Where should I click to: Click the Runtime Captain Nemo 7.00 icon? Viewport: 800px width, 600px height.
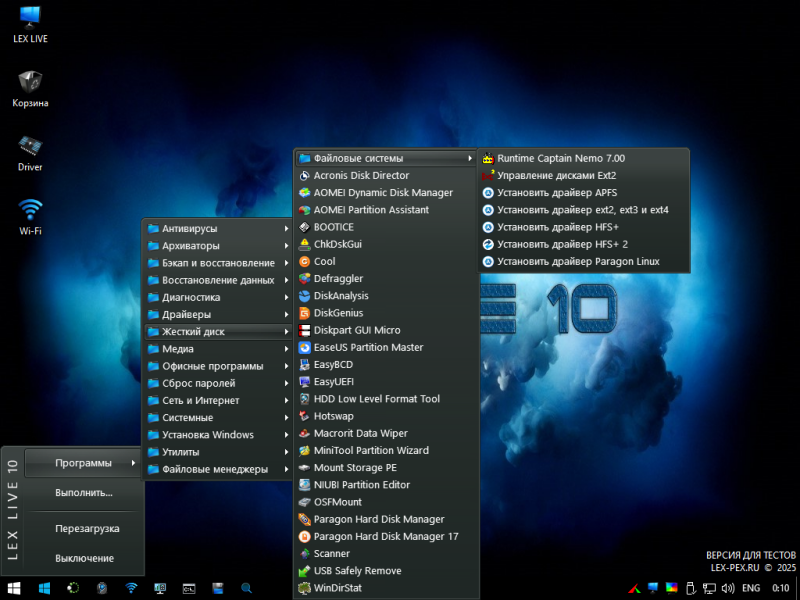pyautogui.click(x=488, y=158)
